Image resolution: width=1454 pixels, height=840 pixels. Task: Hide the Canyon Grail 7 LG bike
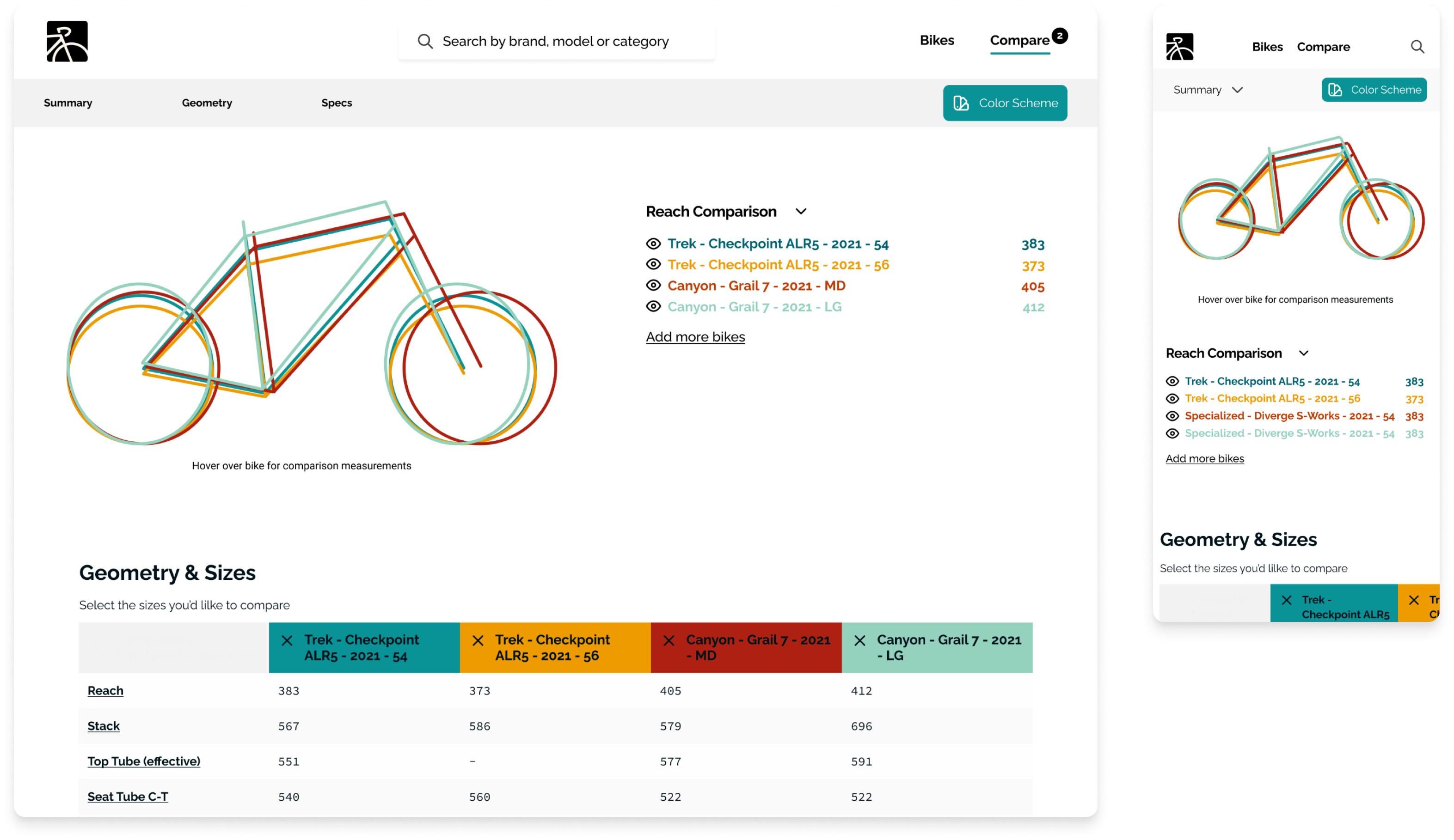pyautogui.click(x=653, y=307)
